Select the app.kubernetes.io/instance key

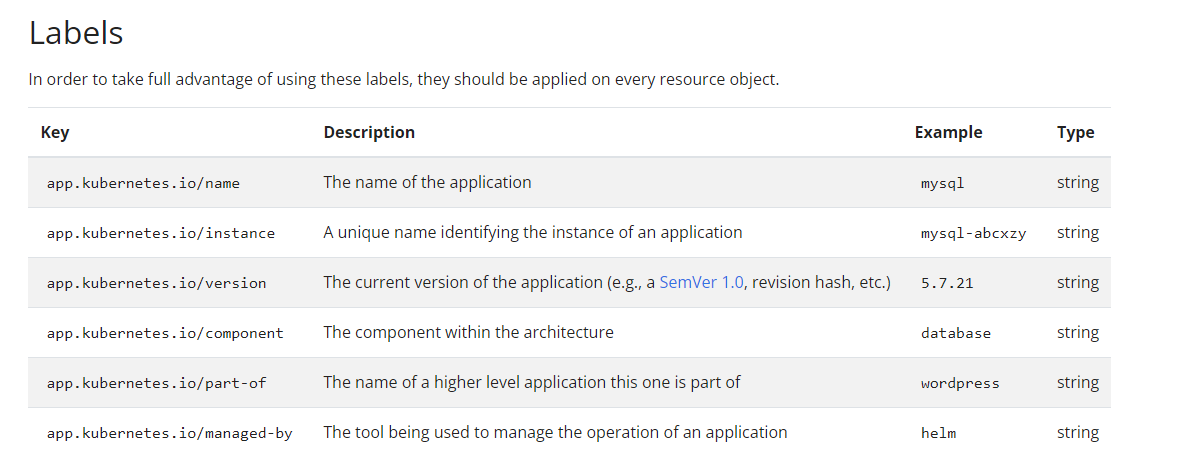click(x=160, y=234)
